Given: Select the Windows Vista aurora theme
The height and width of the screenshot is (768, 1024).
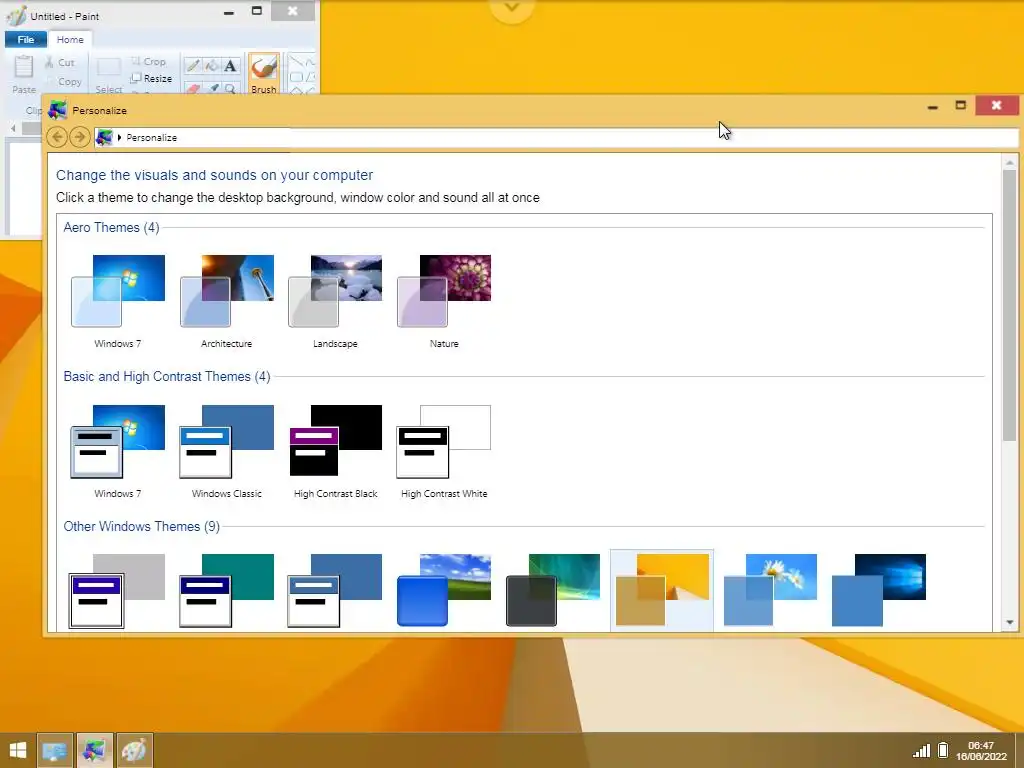Looking at the screenshot, I should pos(553,590).
